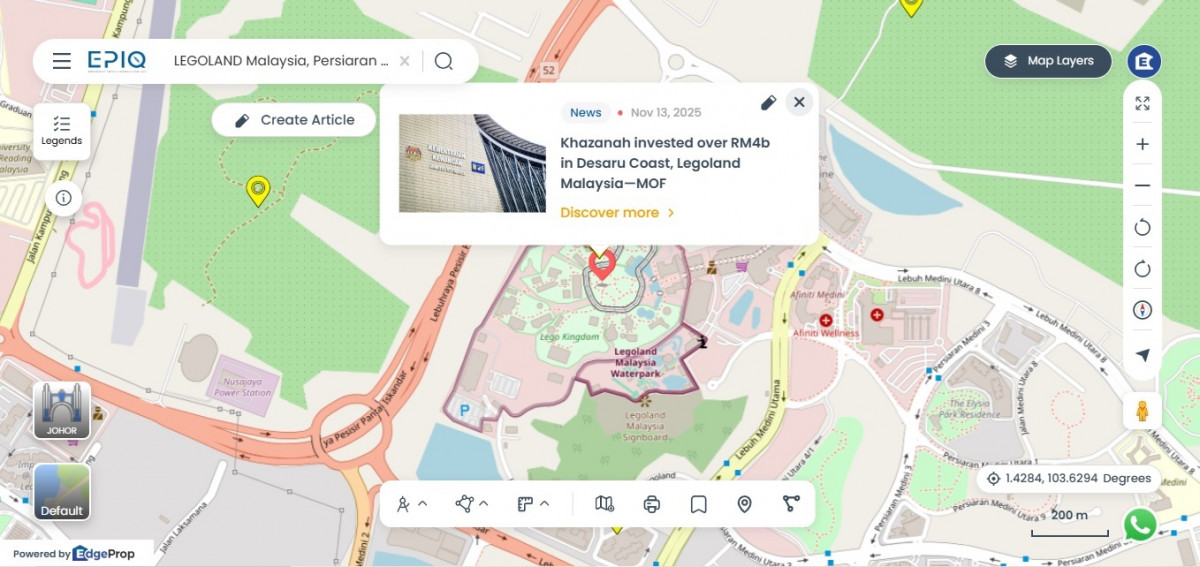Click the print map icon
This screenshot has width=1200, height=567.
coord(652,504)
